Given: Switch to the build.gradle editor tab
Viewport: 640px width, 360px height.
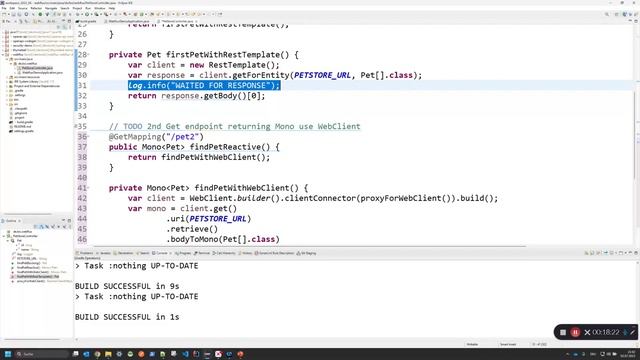Looking at the screenshot, I should pos(87,21).
